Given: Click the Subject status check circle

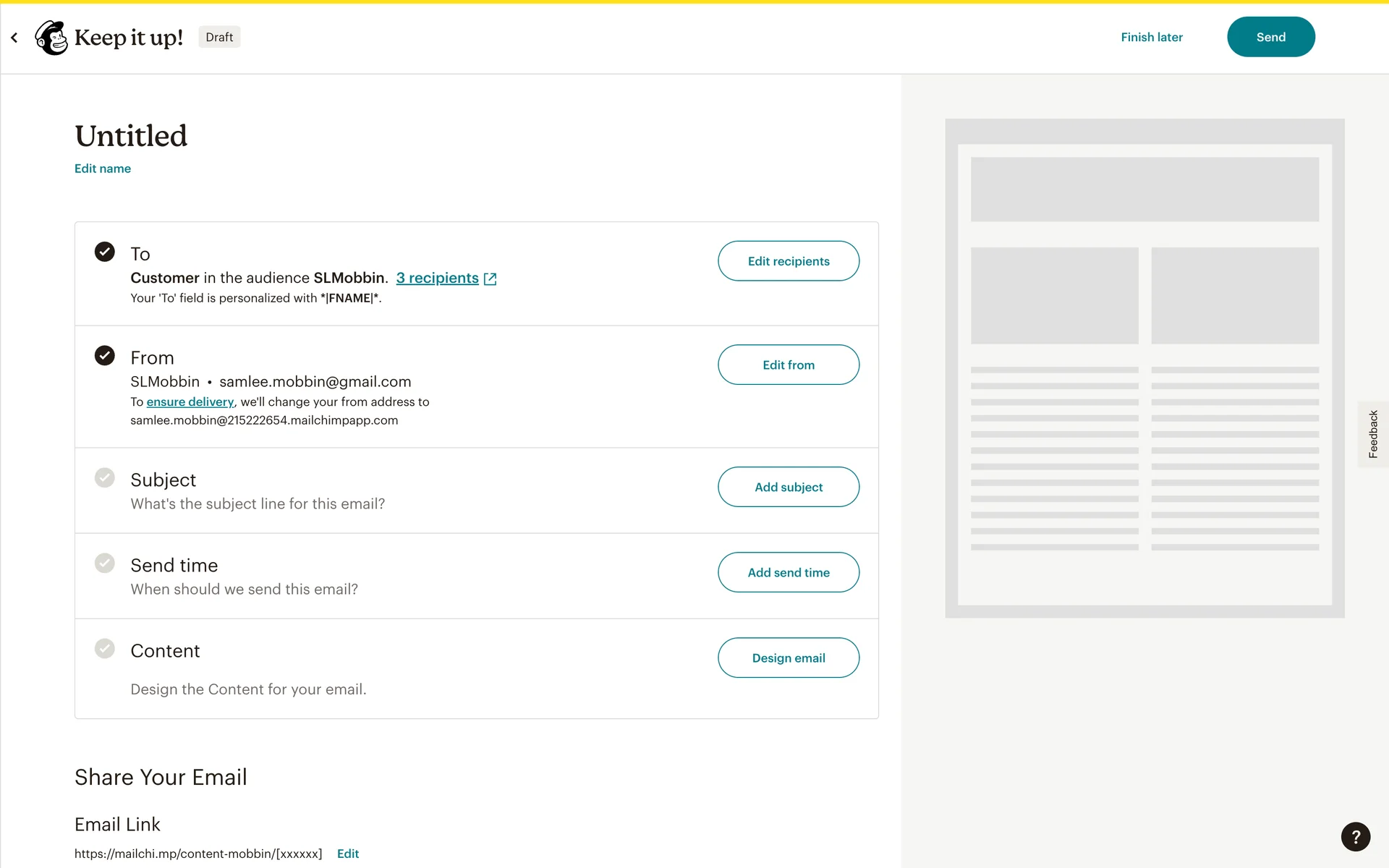Looking at the screenshot, I should pyautogui.click(x=105, y=477).
